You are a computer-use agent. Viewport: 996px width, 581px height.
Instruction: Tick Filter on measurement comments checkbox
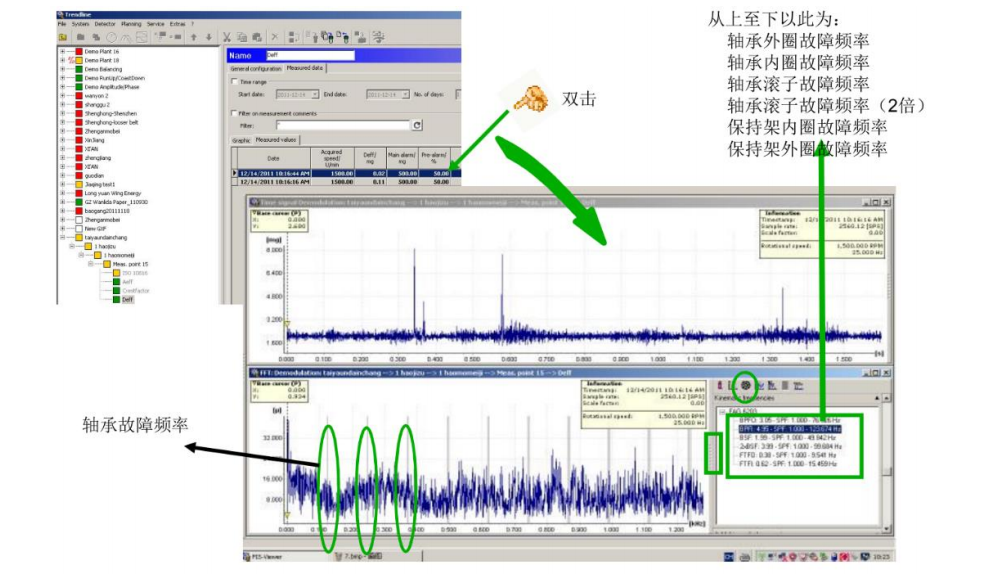click(233, 114)
